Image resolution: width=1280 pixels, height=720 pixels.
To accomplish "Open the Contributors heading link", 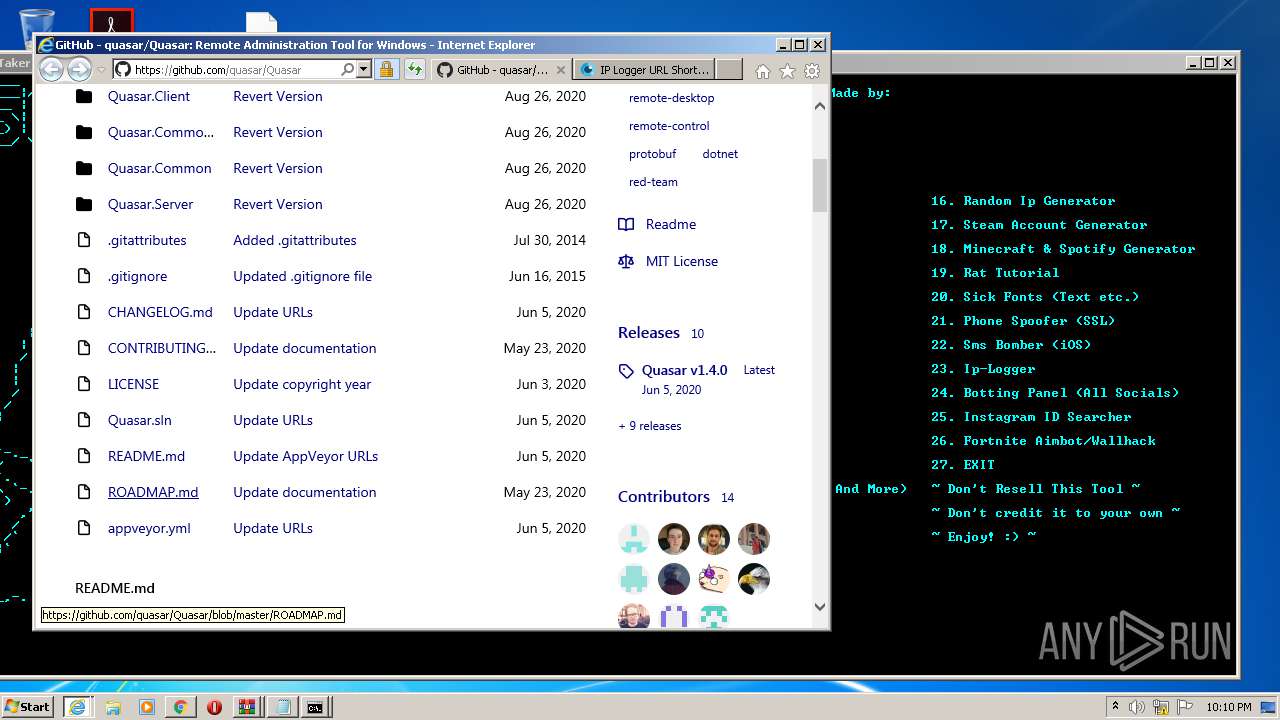I will [664, 496].
